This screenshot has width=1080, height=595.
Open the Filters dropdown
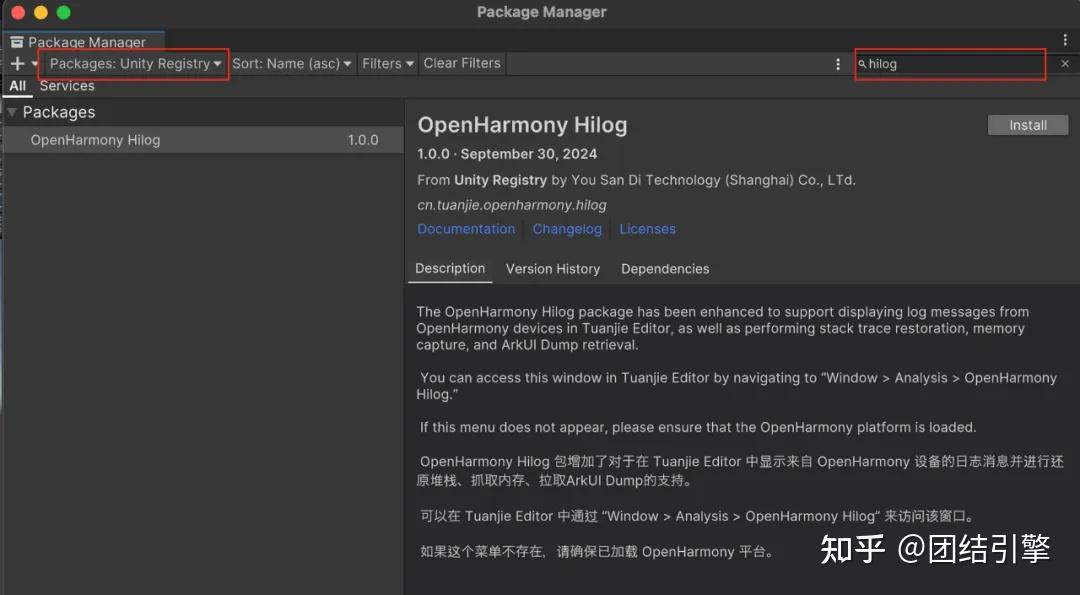386,63
